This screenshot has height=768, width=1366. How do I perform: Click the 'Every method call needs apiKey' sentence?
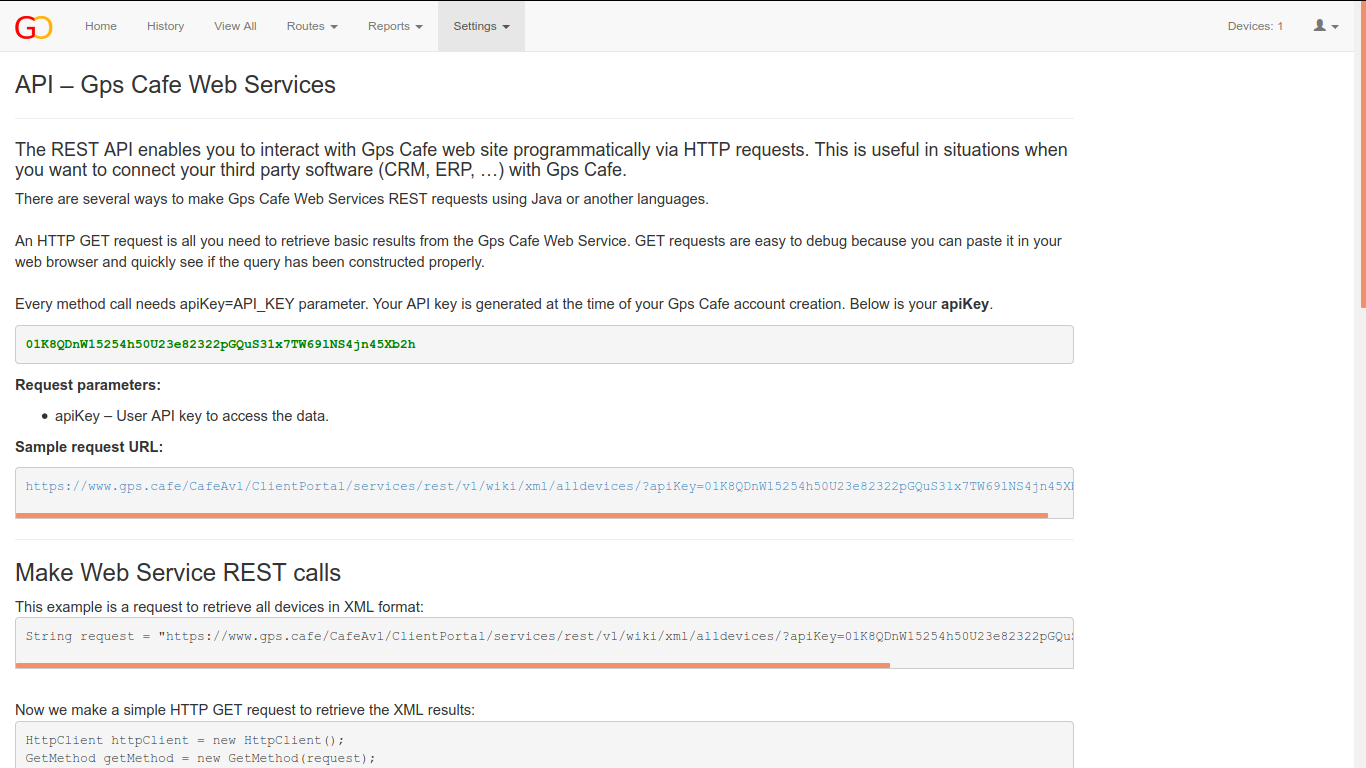(x=504, y=304)
